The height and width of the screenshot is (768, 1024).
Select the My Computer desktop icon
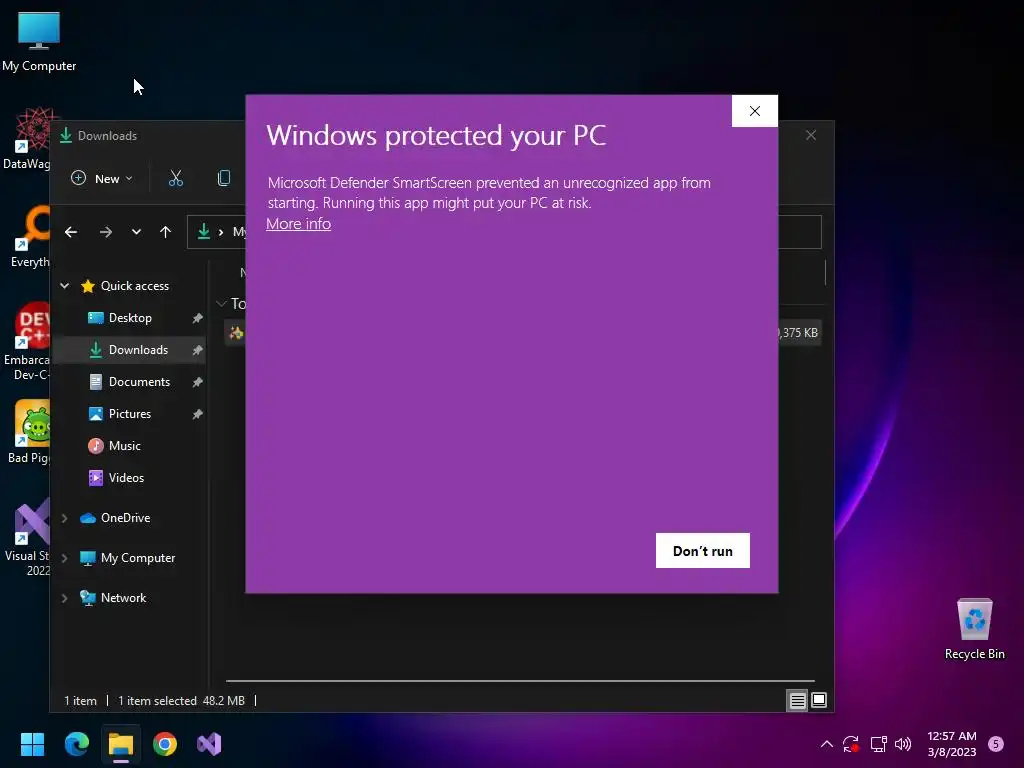point(39,41)
